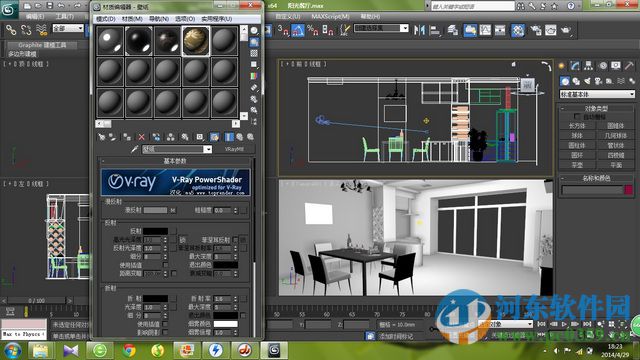Viewport: 640px width, 360px height.
Task: Toggle 菲涅耳反射 checkbox
Action: tap(235, 240)
